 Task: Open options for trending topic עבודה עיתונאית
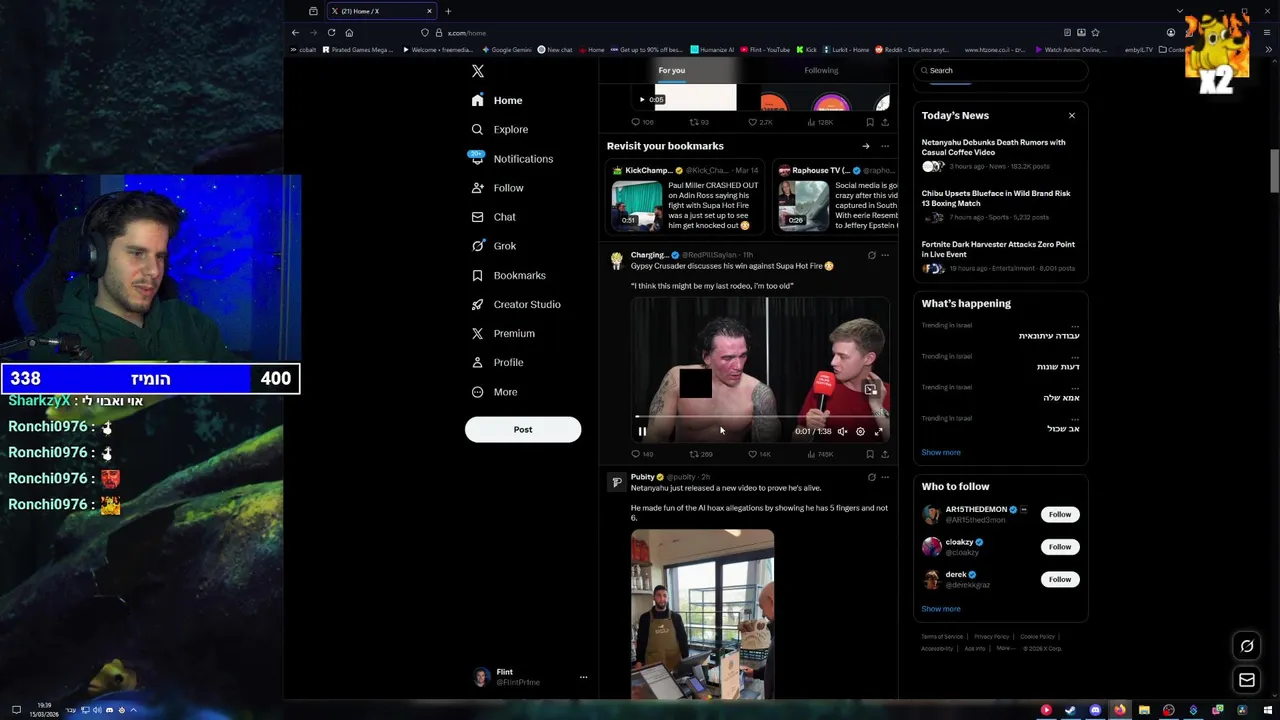click(x=1075, y=326)
